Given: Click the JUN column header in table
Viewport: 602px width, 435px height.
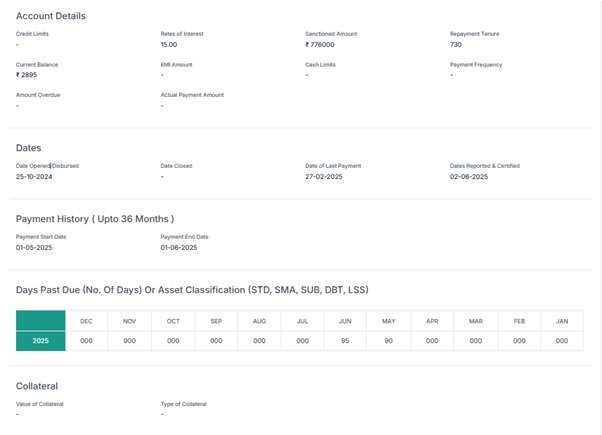Looking at the screenshot, I should (346, 320).
